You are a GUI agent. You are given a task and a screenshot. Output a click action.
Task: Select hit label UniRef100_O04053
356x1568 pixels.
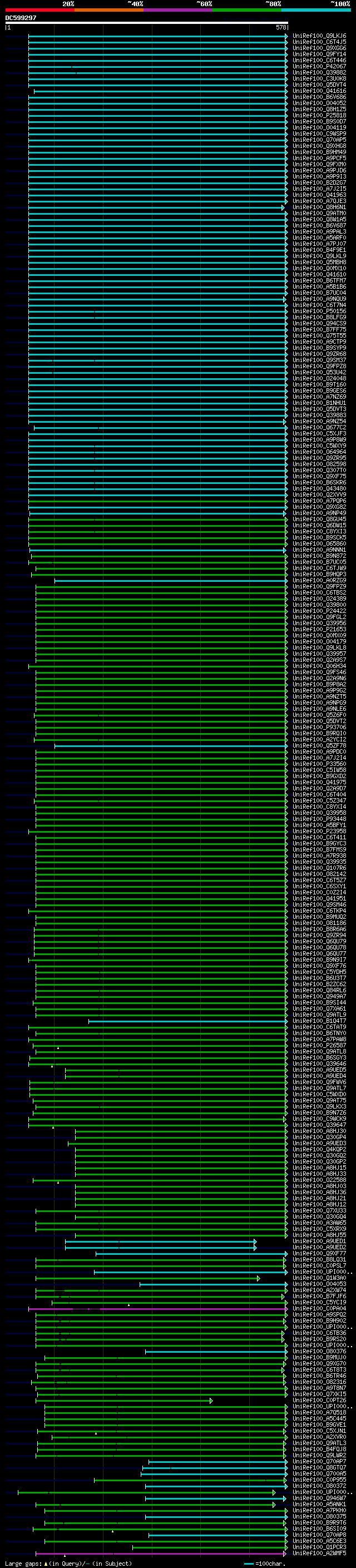[x=319, y=1284]
